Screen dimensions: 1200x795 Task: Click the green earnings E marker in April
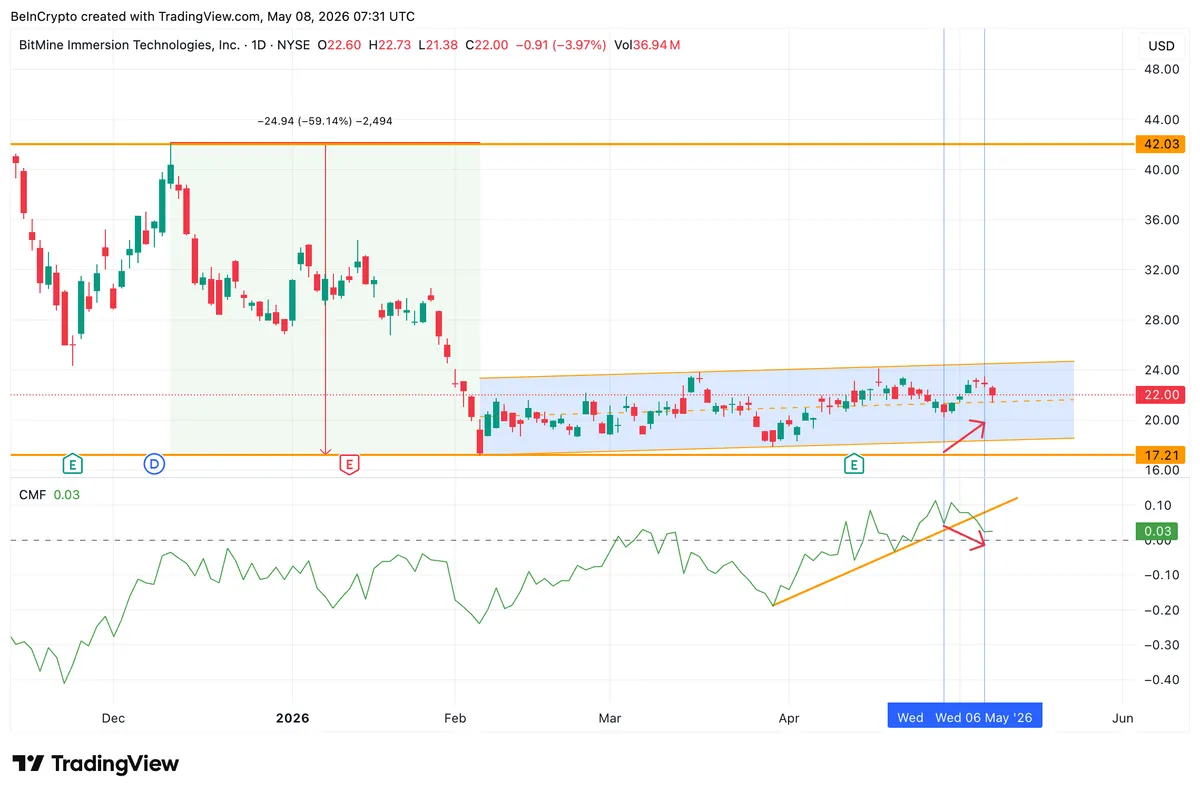(854, 463)
